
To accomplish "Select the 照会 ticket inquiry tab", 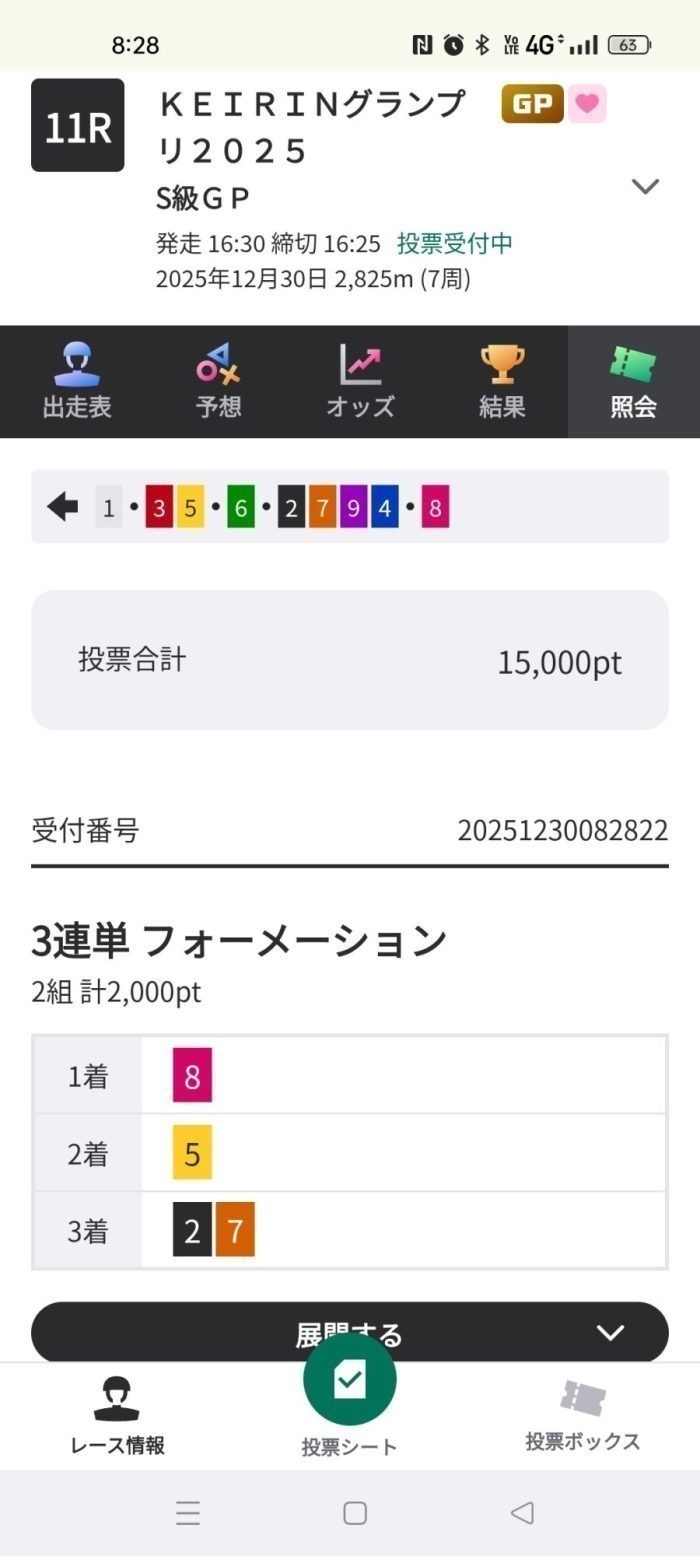I will (x=633, y=381).
